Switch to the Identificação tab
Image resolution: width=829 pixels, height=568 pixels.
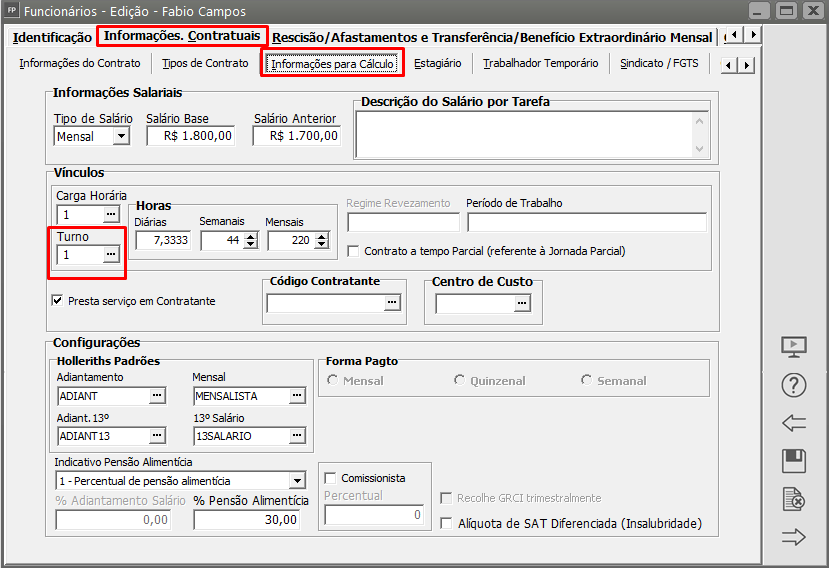point(52,37)
